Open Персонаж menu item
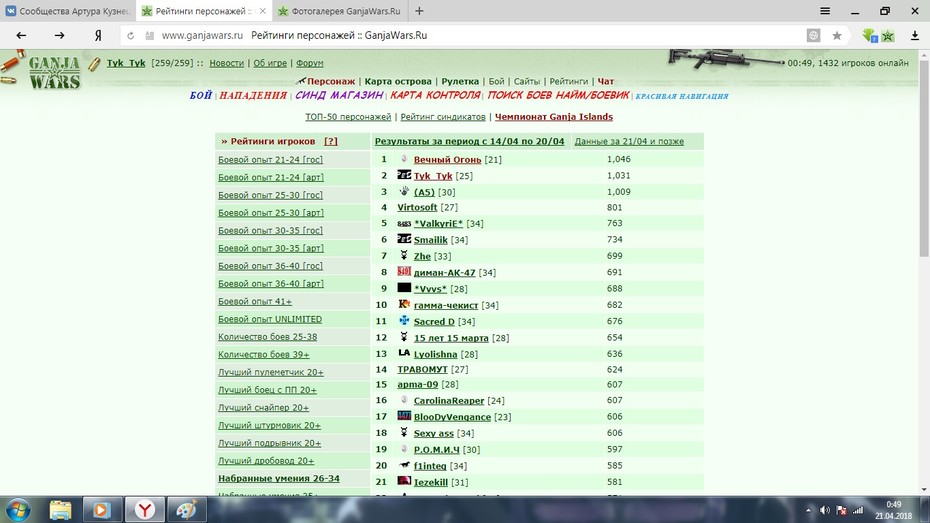Image resolution: width=930 pixels, height=523 pixels. [330, 81]
